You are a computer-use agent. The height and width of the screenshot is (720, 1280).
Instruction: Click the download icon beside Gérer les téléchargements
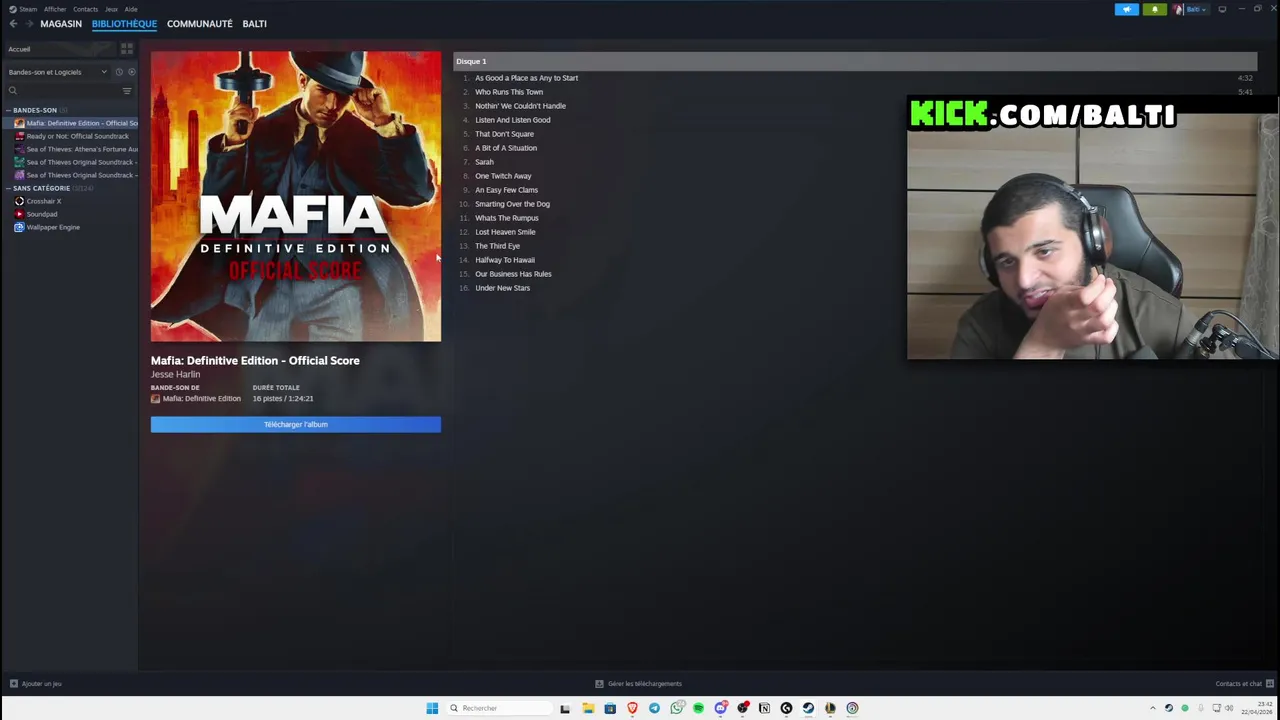(x=599, y=684)
